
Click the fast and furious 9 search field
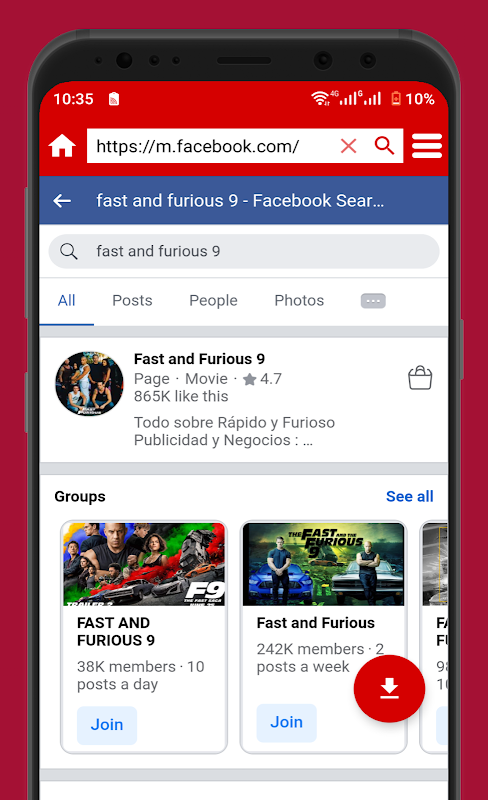click(x=244, y=251)
